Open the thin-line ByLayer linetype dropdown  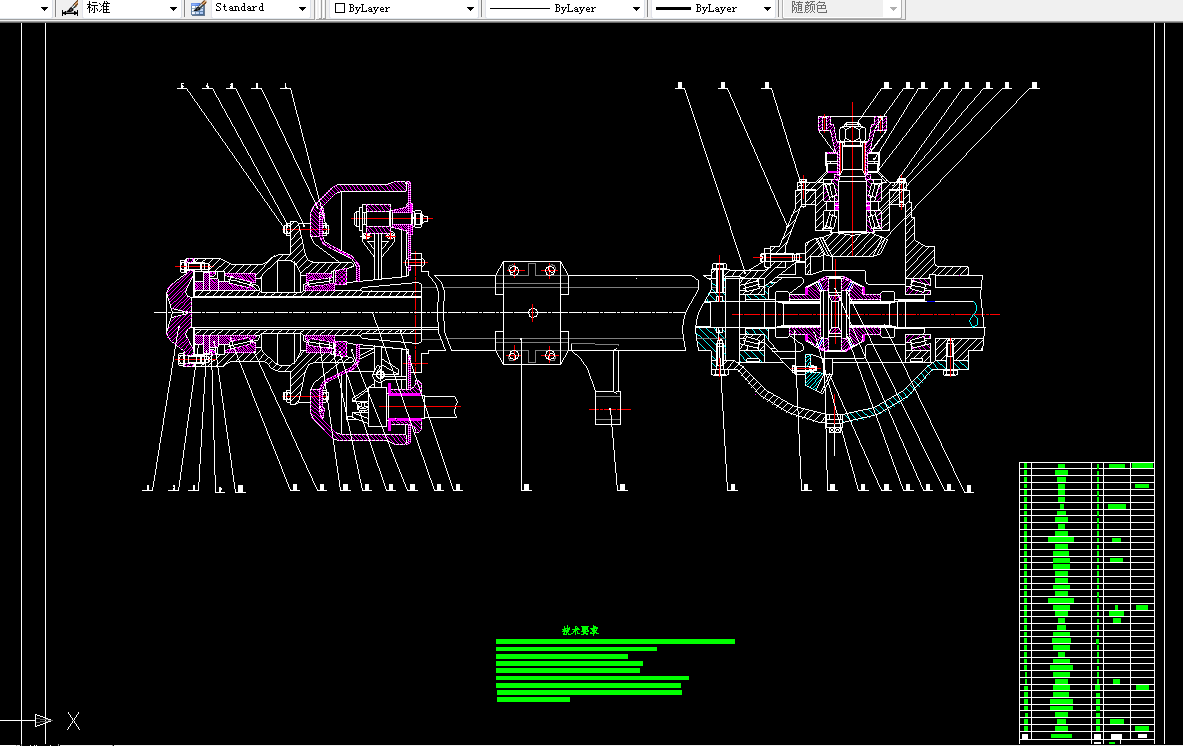click(x=636, y=9)
